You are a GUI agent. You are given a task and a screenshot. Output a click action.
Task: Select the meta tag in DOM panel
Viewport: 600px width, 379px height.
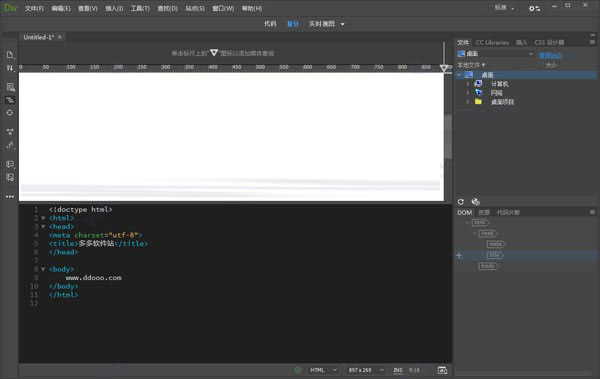click(x=495, y=244)
